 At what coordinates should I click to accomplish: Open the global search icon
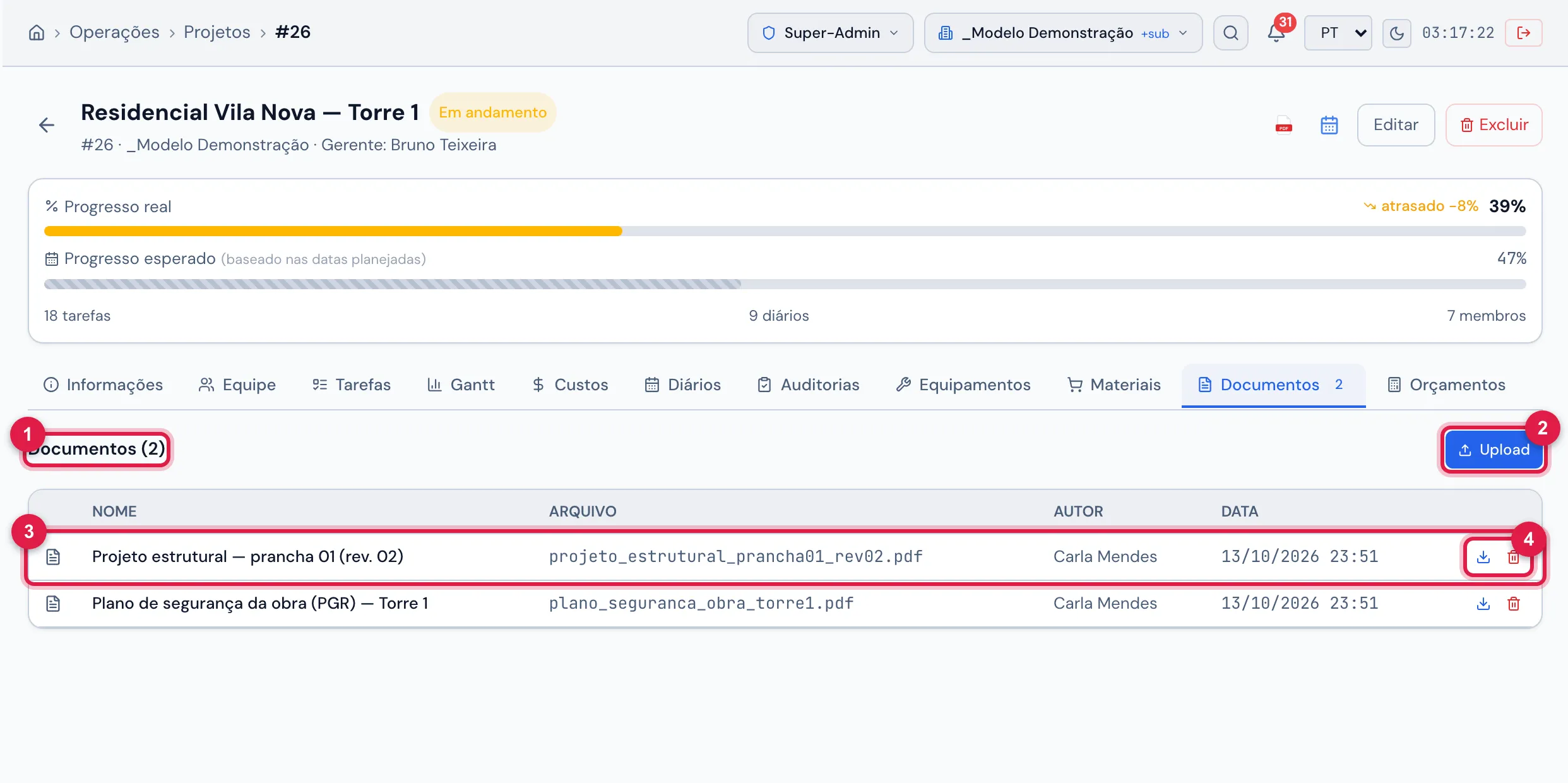coord(1230,33)
